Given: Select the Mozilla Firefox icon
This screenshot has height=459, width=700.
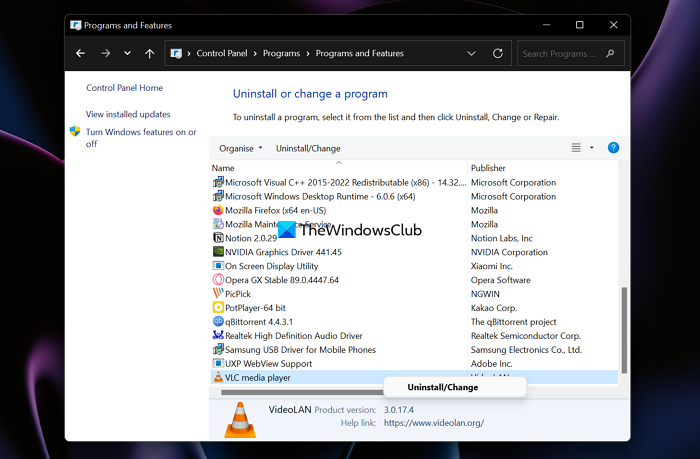Looking at the screenshot, I should point(218,210).
